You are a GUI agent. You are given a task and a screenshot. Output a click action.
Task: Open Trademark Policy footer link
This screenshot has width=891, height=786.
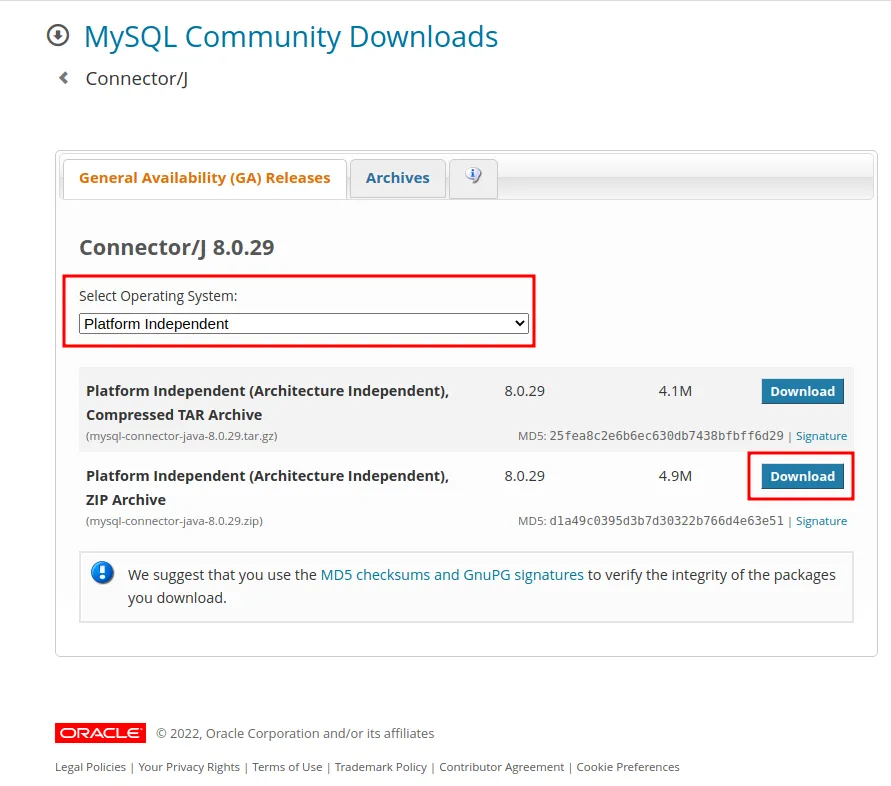point(380,767)
